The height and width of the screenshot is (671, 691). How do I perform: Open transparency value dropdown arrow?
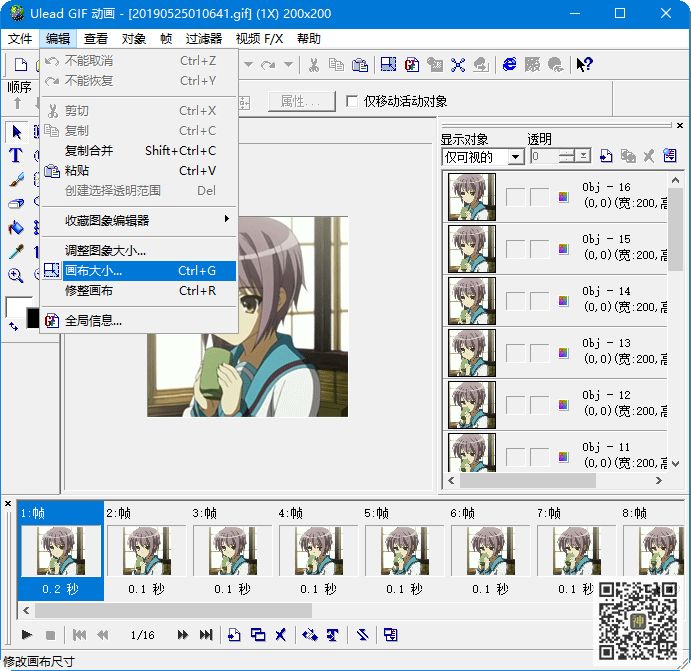point(583,156)
